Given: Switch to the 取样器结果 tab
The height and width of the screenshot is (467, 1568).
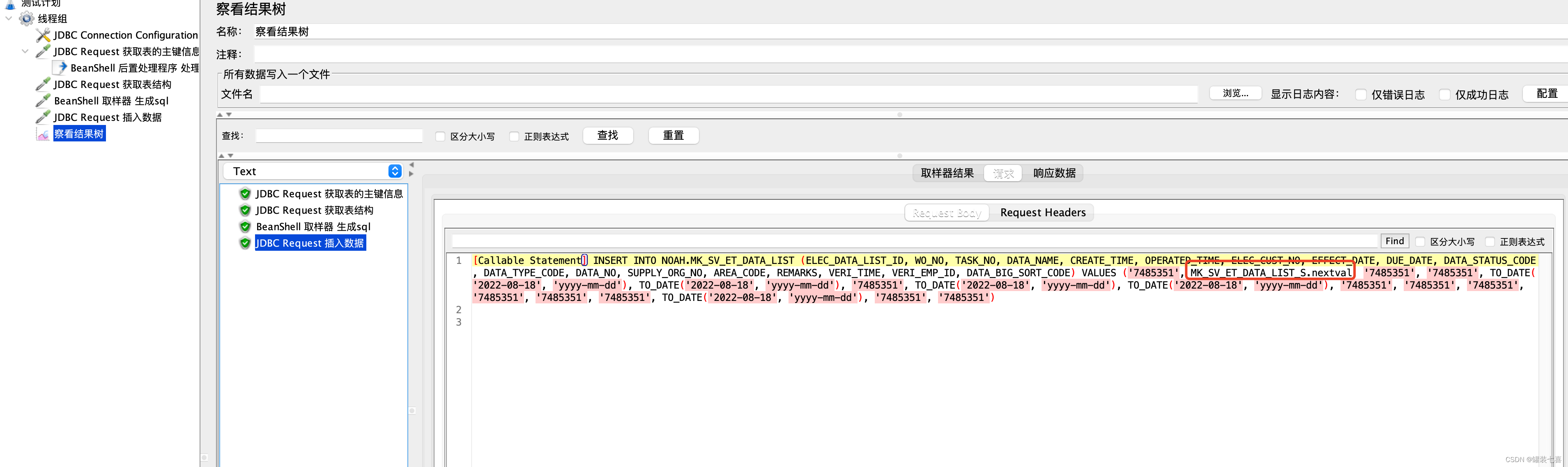Looking at the screenshot, I should pyautogui.click(x=947, y=173).
